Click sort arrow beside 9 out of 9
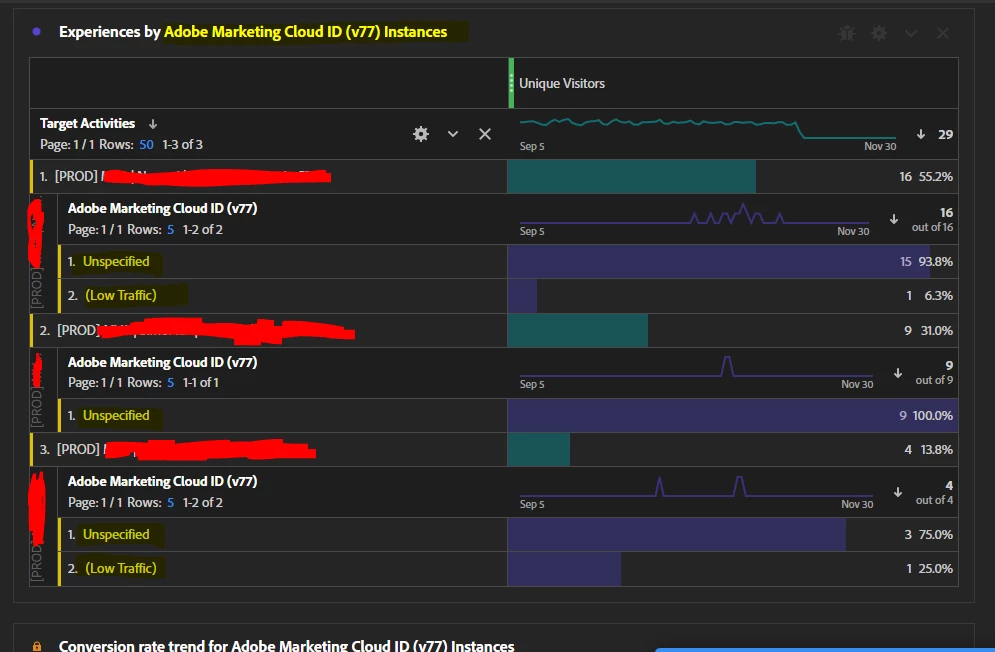The image size is (995, 652). (x=898, y=373)
